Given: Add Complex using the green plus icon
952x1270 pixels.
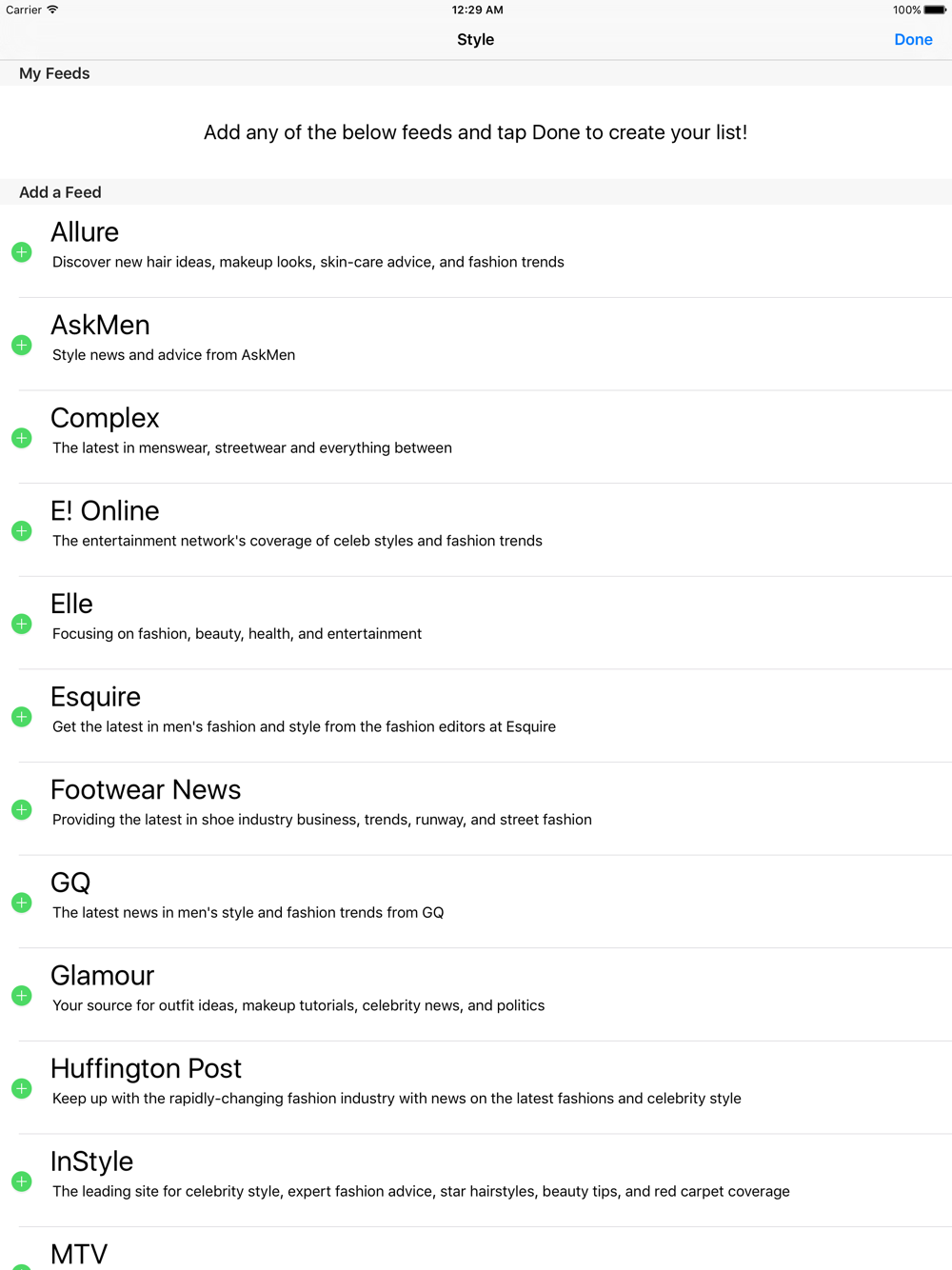Looking at the screenshot, I should click(22, 438).
